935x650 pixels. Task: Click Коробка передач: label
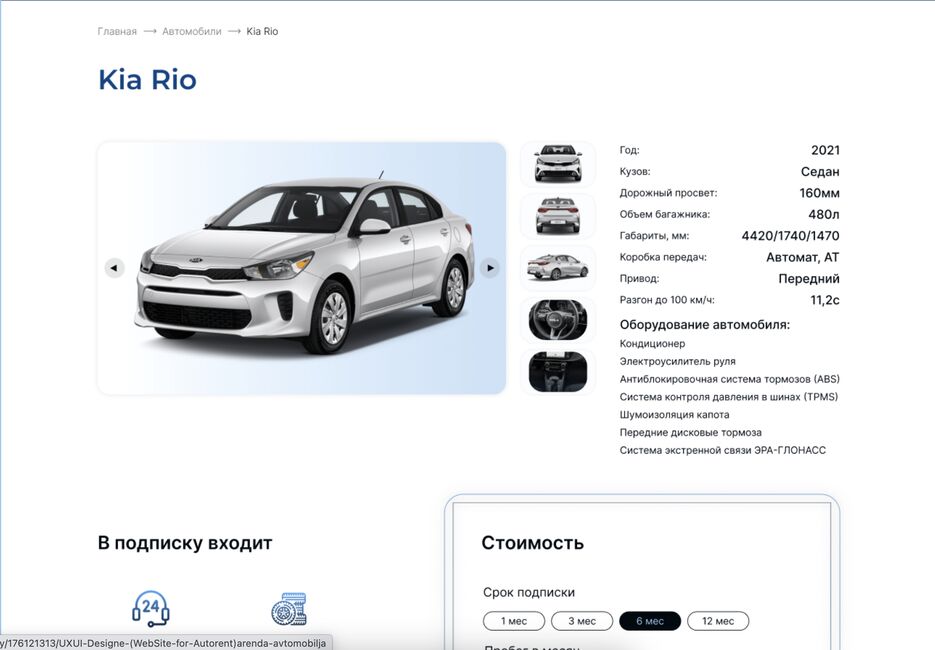pos(663,258)
